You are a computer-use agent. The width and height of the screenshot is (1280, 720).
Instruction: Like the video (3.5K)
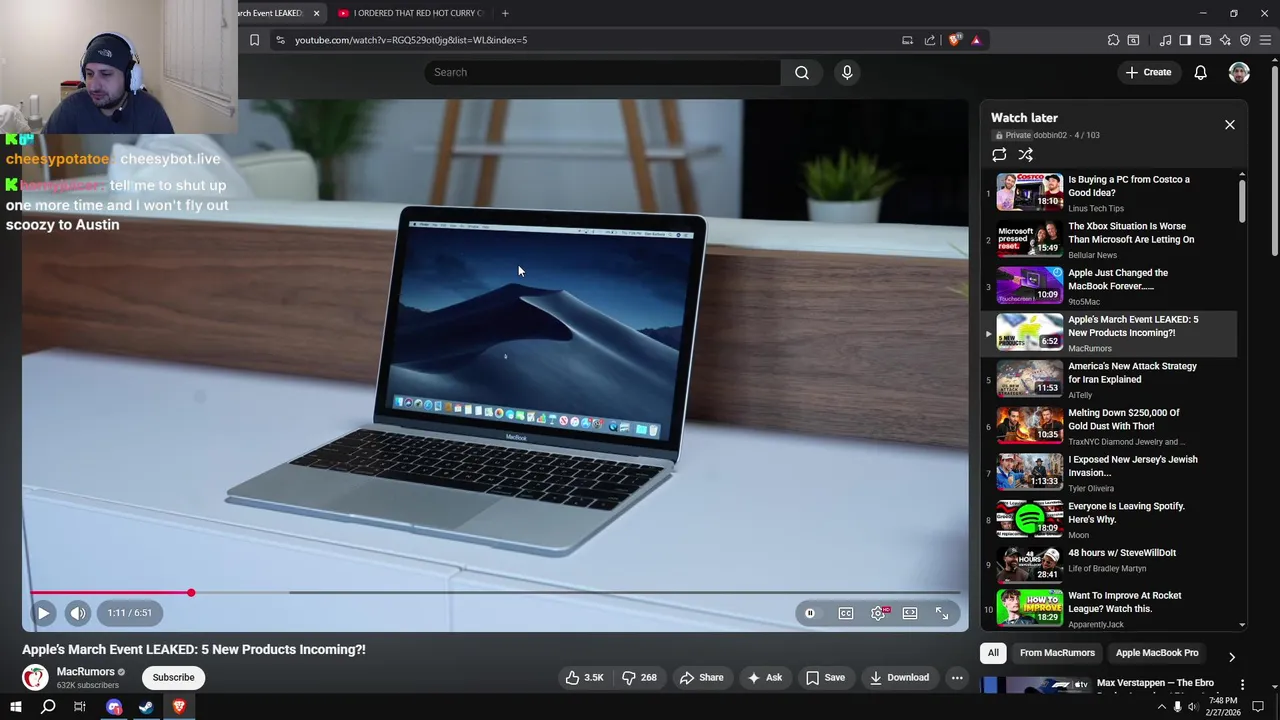[x=584, y=677]
